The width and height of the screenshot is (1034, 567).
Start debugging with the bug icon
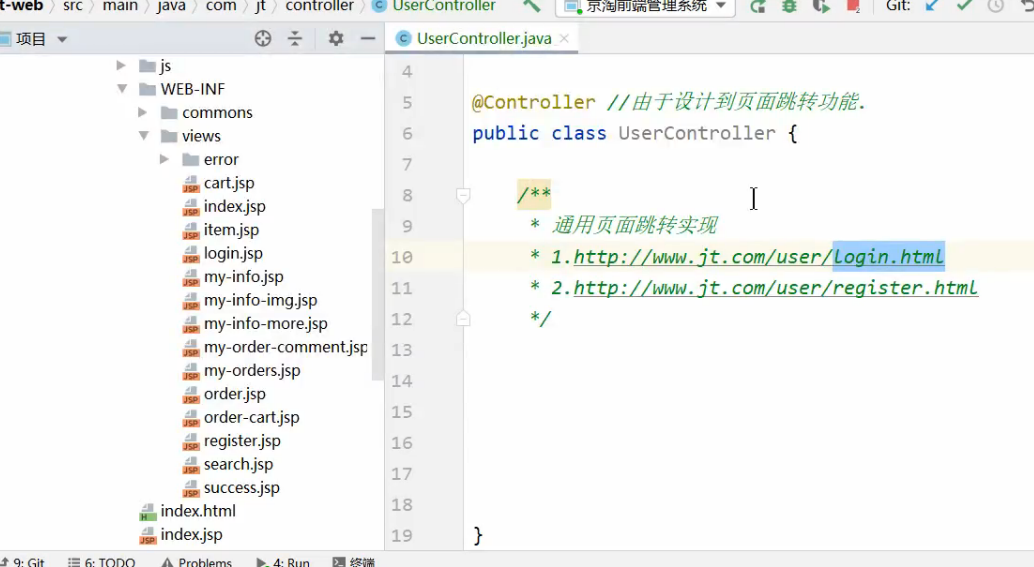tap(789, 7)
